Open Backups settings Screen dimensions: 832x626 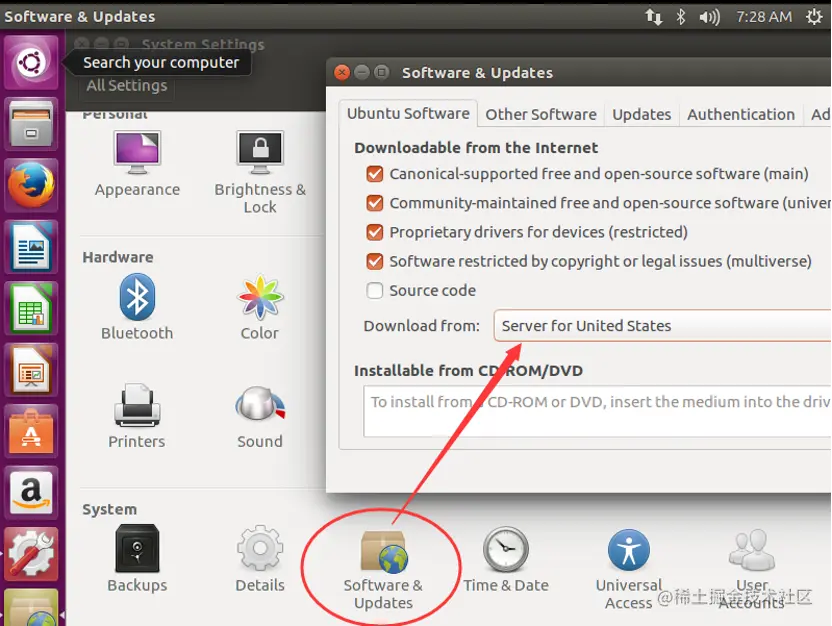click(137, 559)
